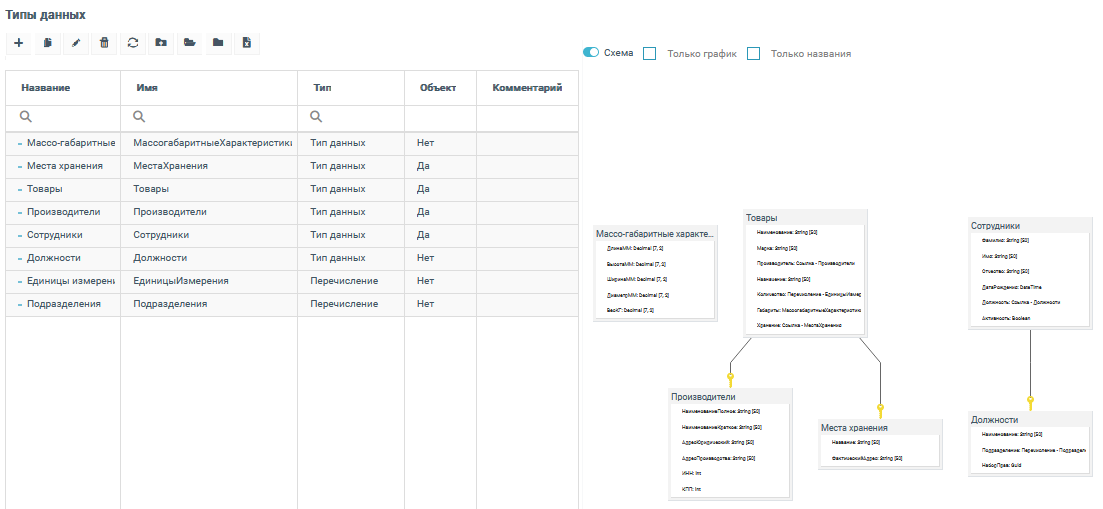Open search filter options in Название column
The width and height of the screenshot is (1103, 509).
[27, 117]
